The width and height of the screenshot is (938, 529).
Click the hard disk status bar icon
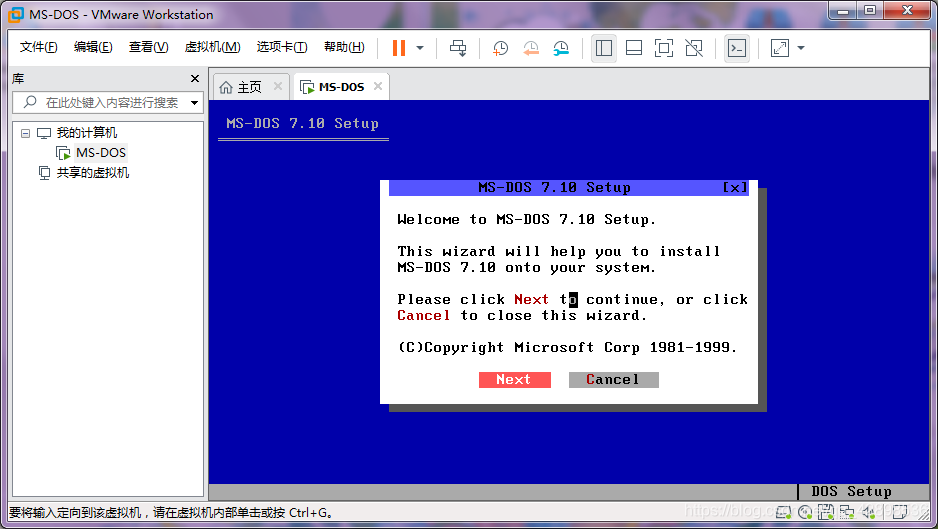[x=784, y=512]
